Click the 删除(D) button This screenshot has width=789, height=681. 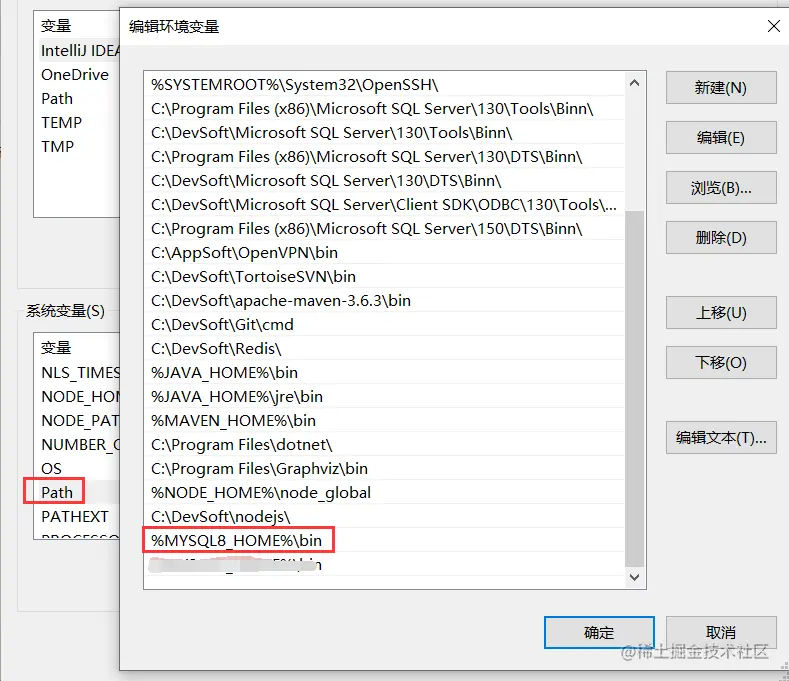coord(721,238)
